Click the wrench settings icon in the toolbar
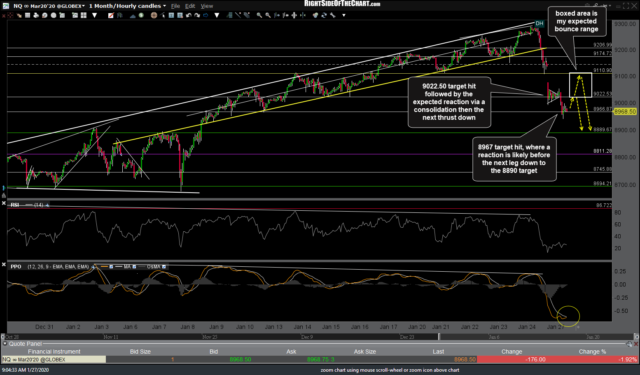The image size is (640, 375). (x=332, y=15)
